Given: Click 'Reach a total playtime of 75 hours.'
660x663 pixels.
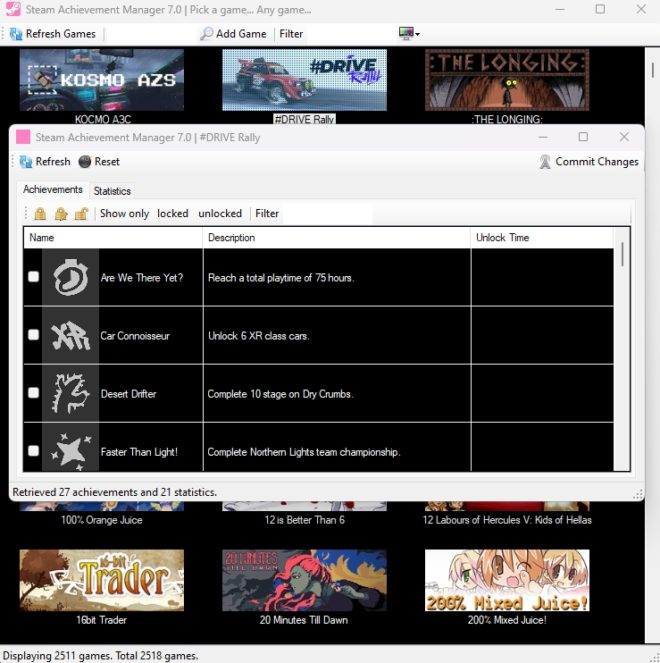Looking at the screenshot, I should click(x=281, y=278).
